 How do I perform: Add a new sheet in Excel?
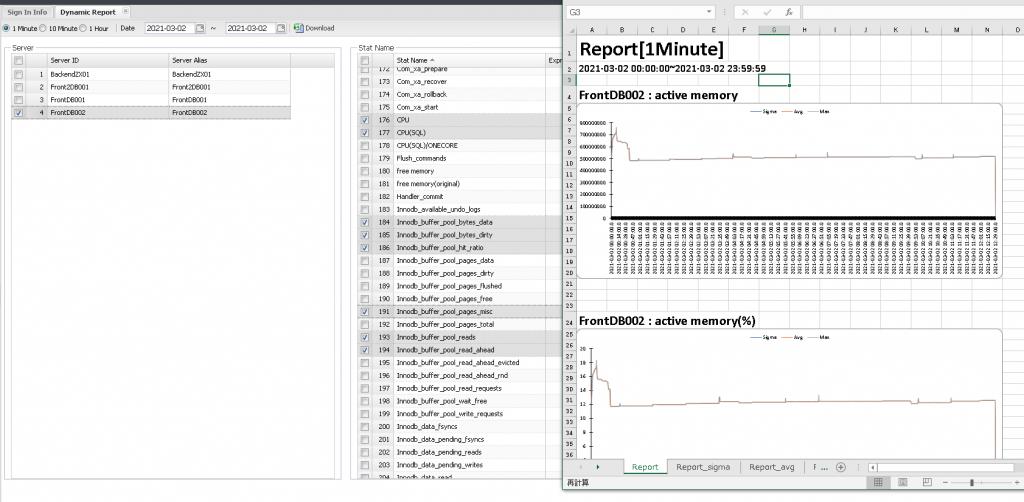pyautogui.click(x=841, y=467)
